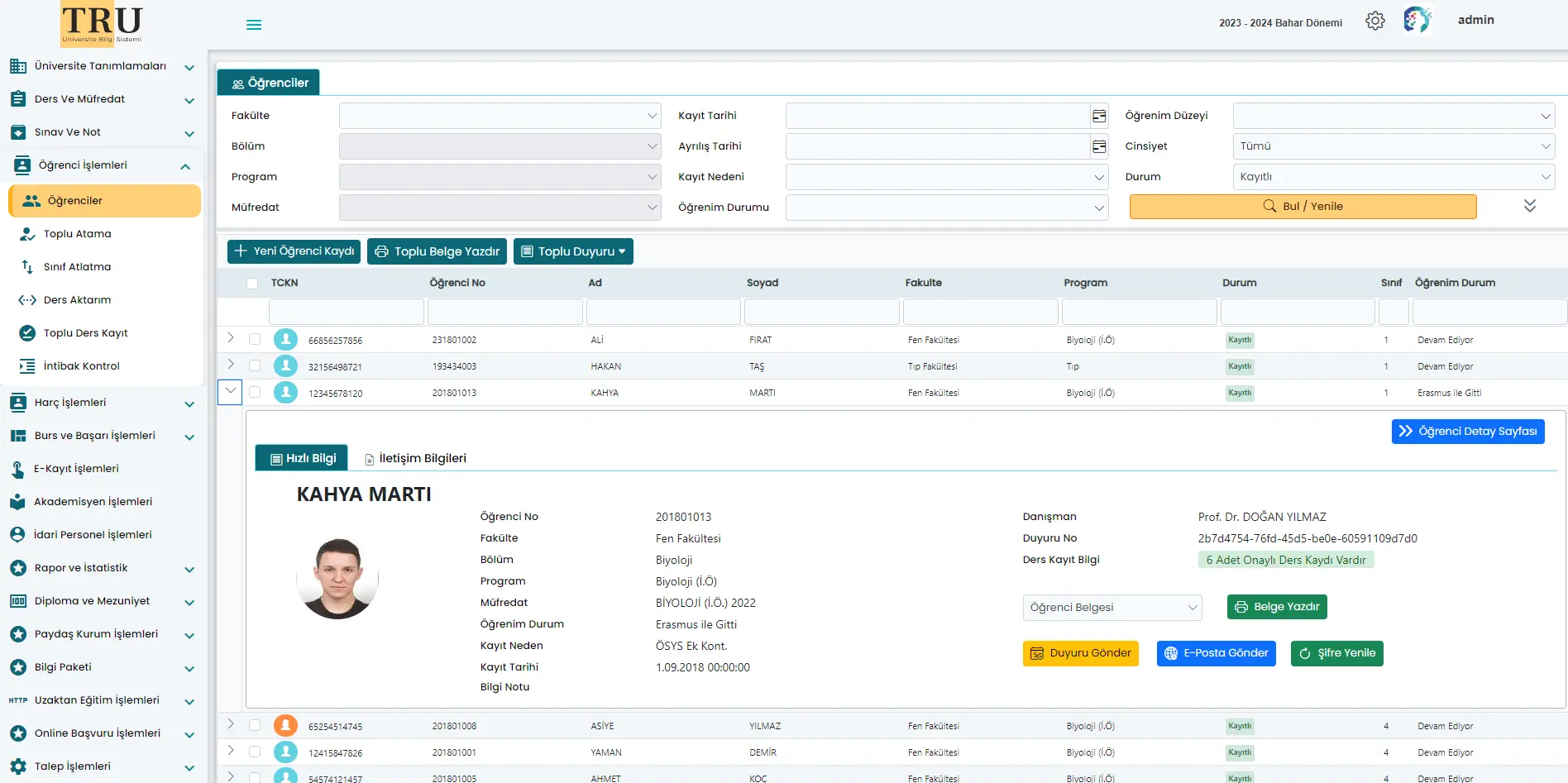Click the orange avatar of ASİYE YILMAZ
Viewport: 1568px width, 783px height.
285,726
